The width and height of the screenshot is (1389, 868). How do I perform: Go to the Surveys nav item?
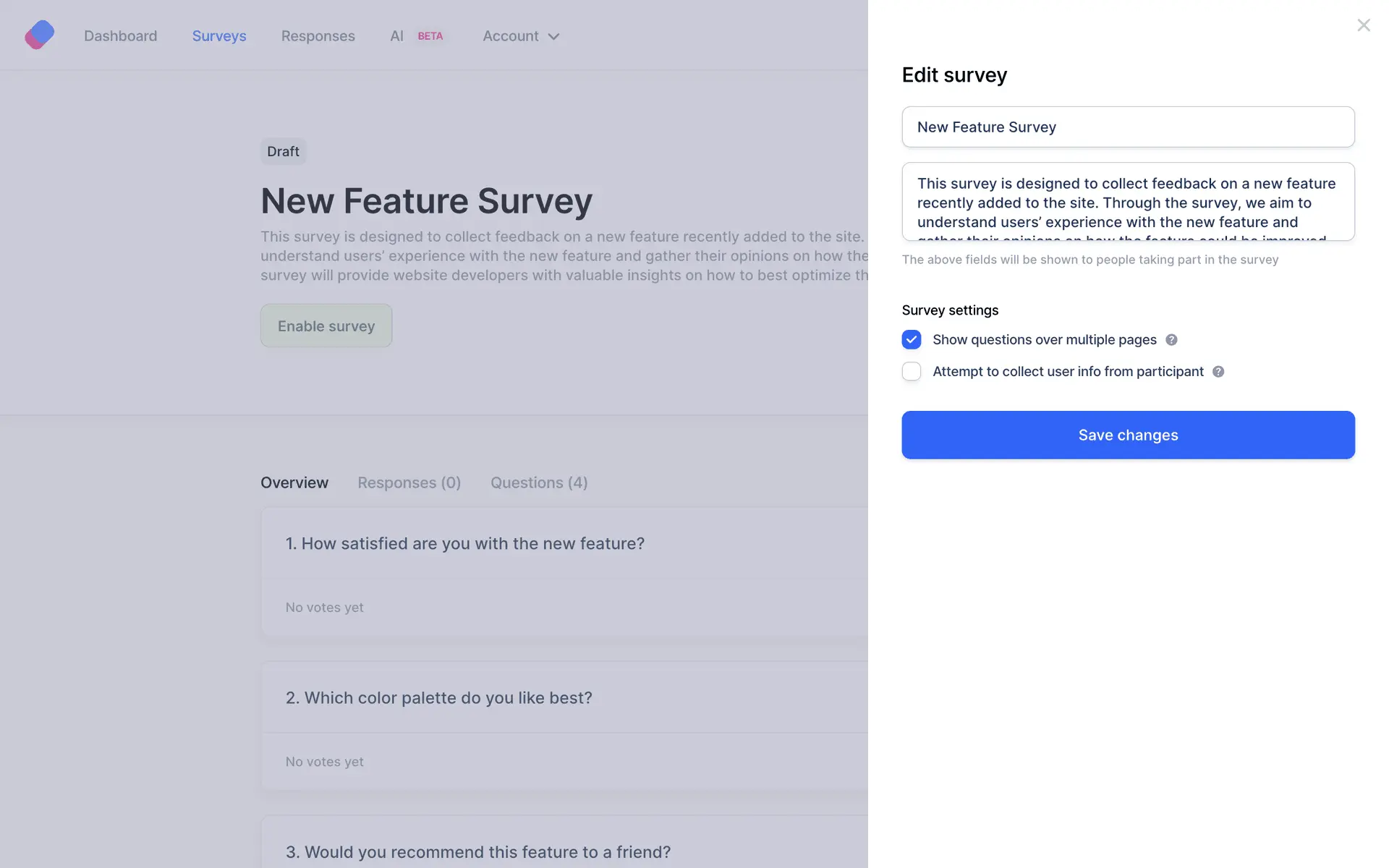[x=219, y=36]
